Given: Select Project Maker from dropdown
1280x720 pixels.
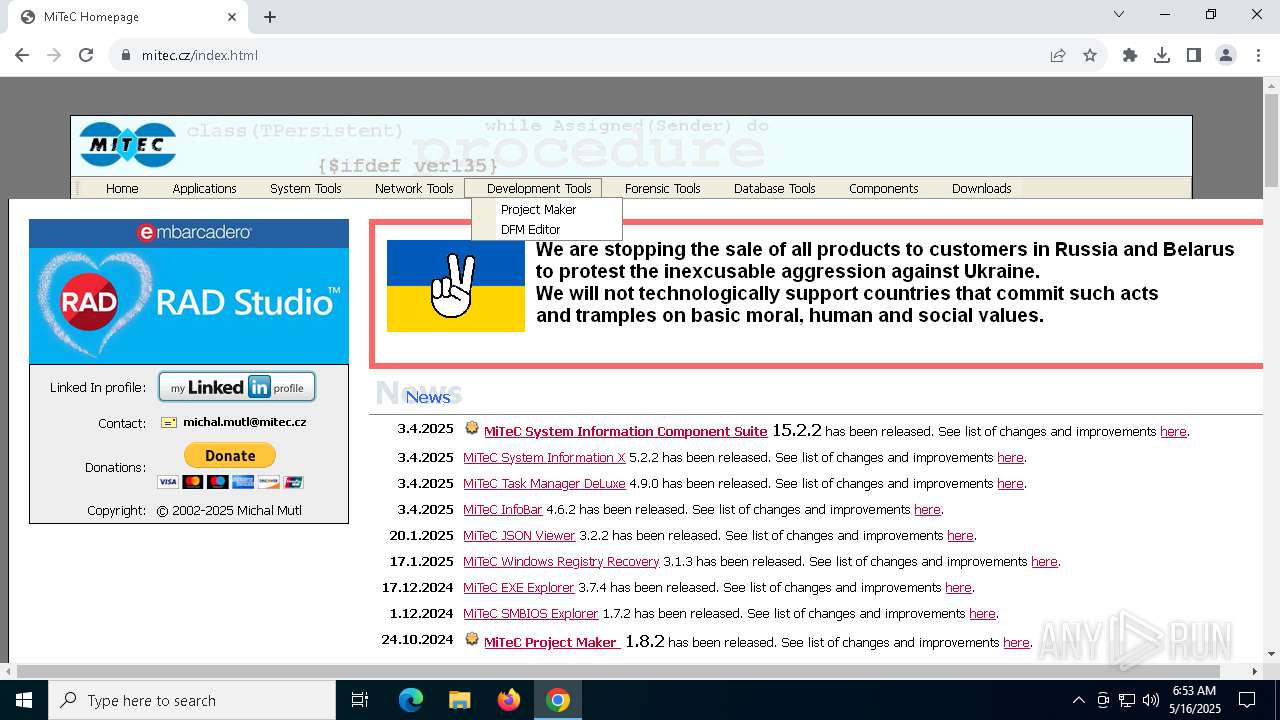Looking at the screenshot, I should coord(546,209).
